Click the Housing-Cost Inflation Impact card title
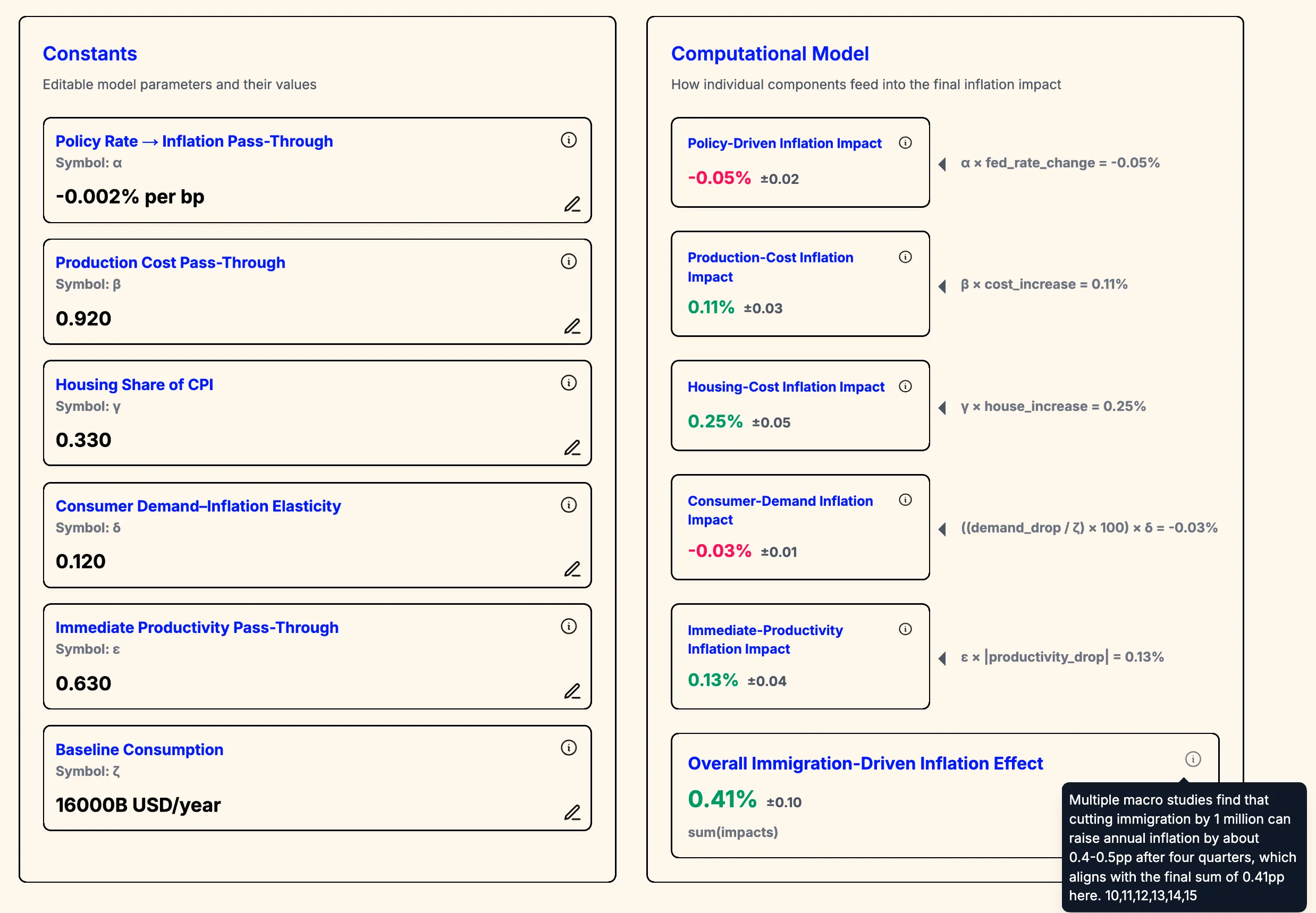The height and width of the screenshot is (913, 1316). tap(786, 387)
